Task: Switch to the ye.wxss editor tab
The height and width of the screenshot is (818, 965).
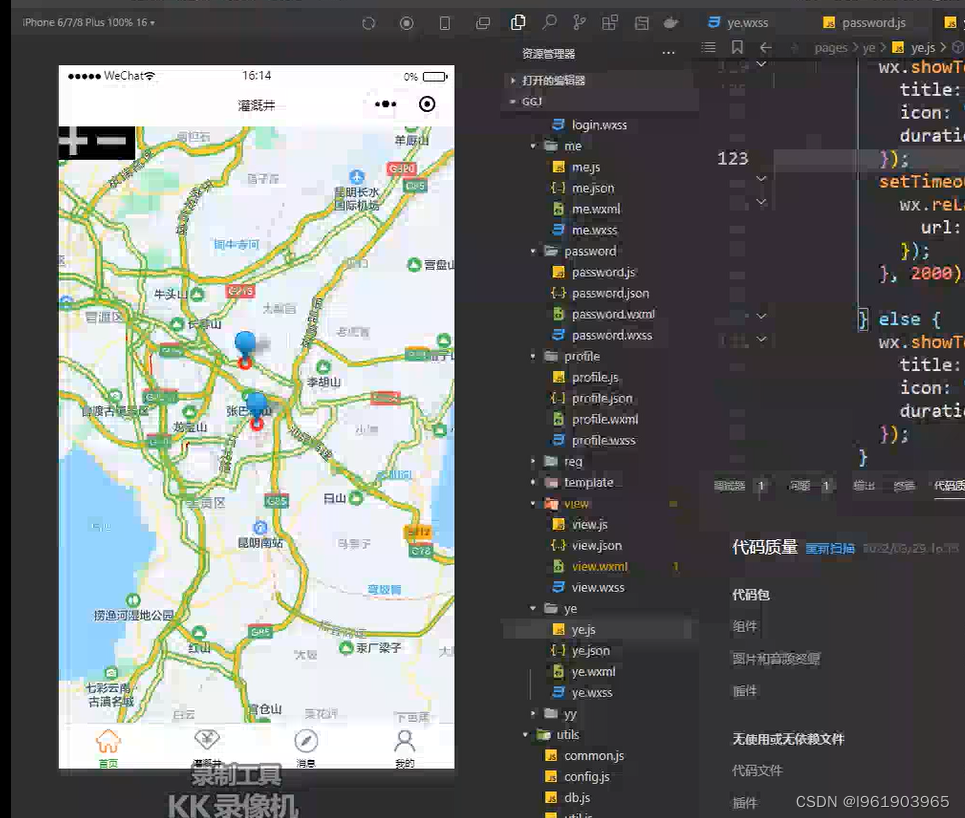Action: tap(739, 23)
